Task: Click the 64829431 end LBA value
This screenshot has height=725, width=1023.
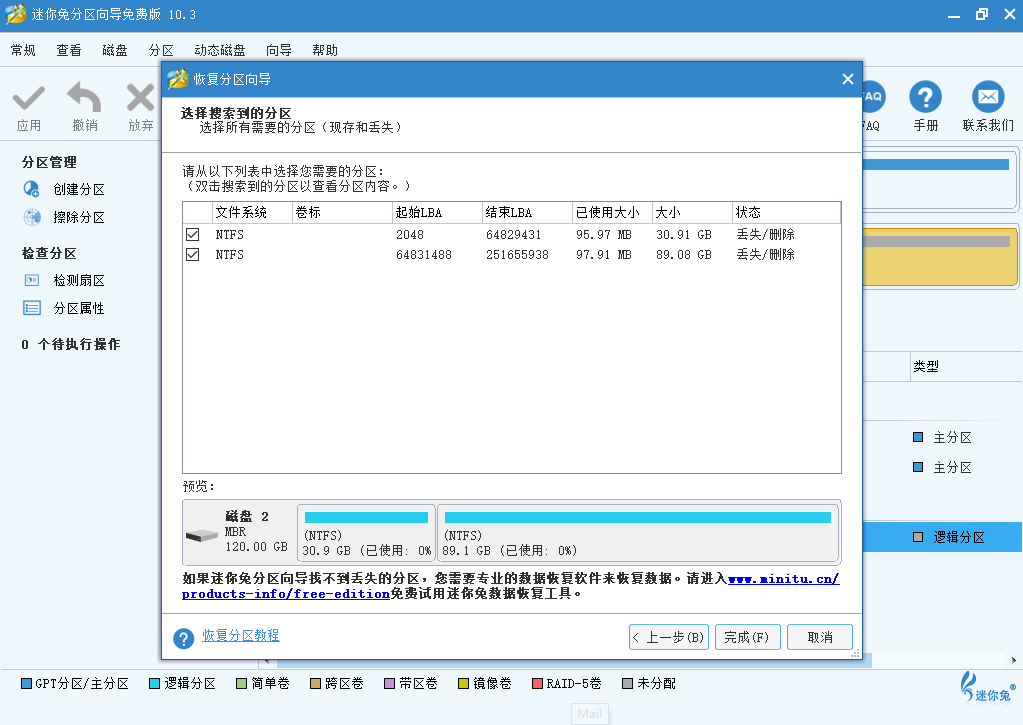Action: pyautogui.click(x=513, y=235)
